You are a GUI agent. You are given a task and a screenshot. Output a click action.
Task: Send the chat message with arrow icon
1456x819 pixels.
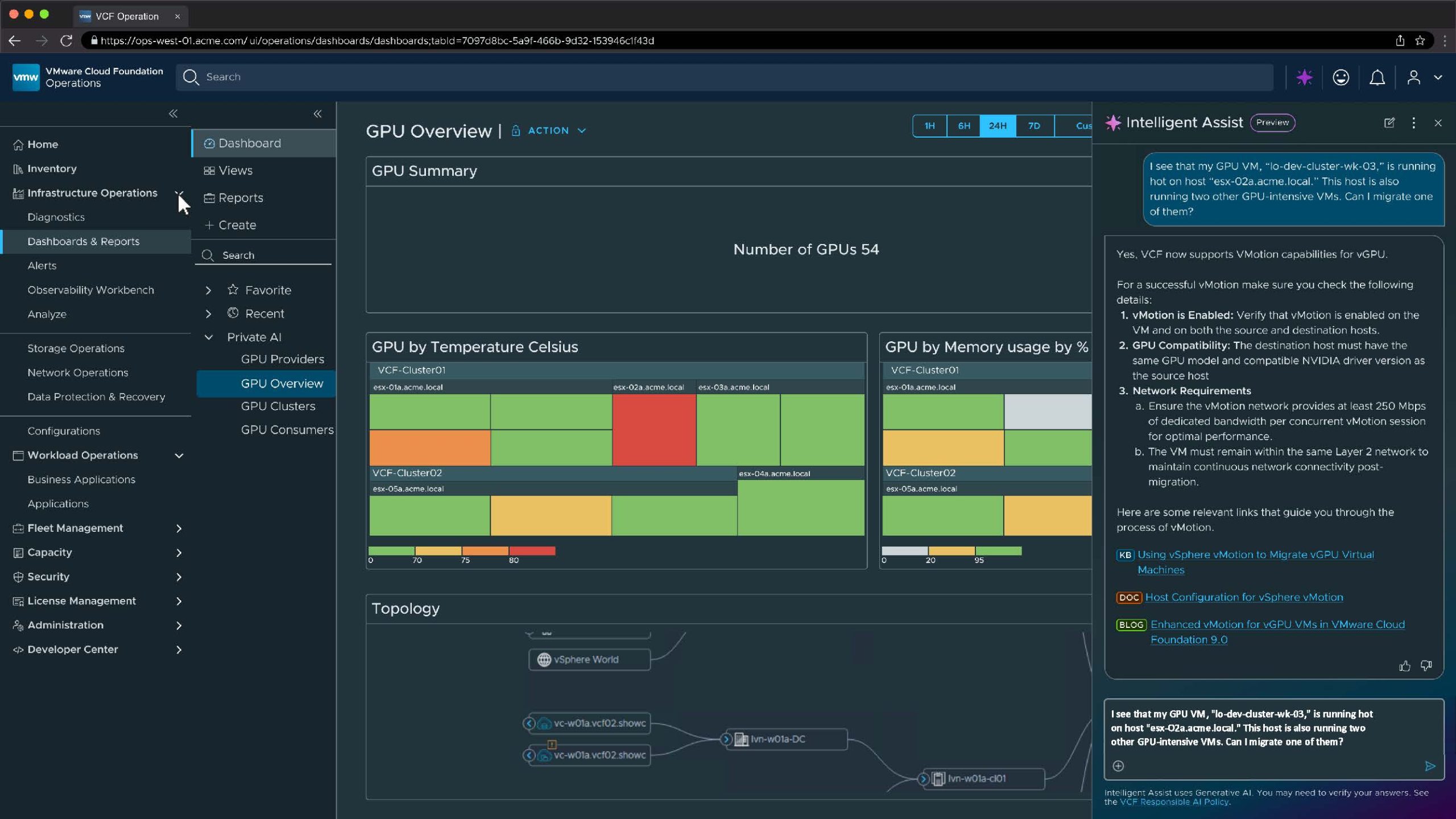coord(1430,766)
